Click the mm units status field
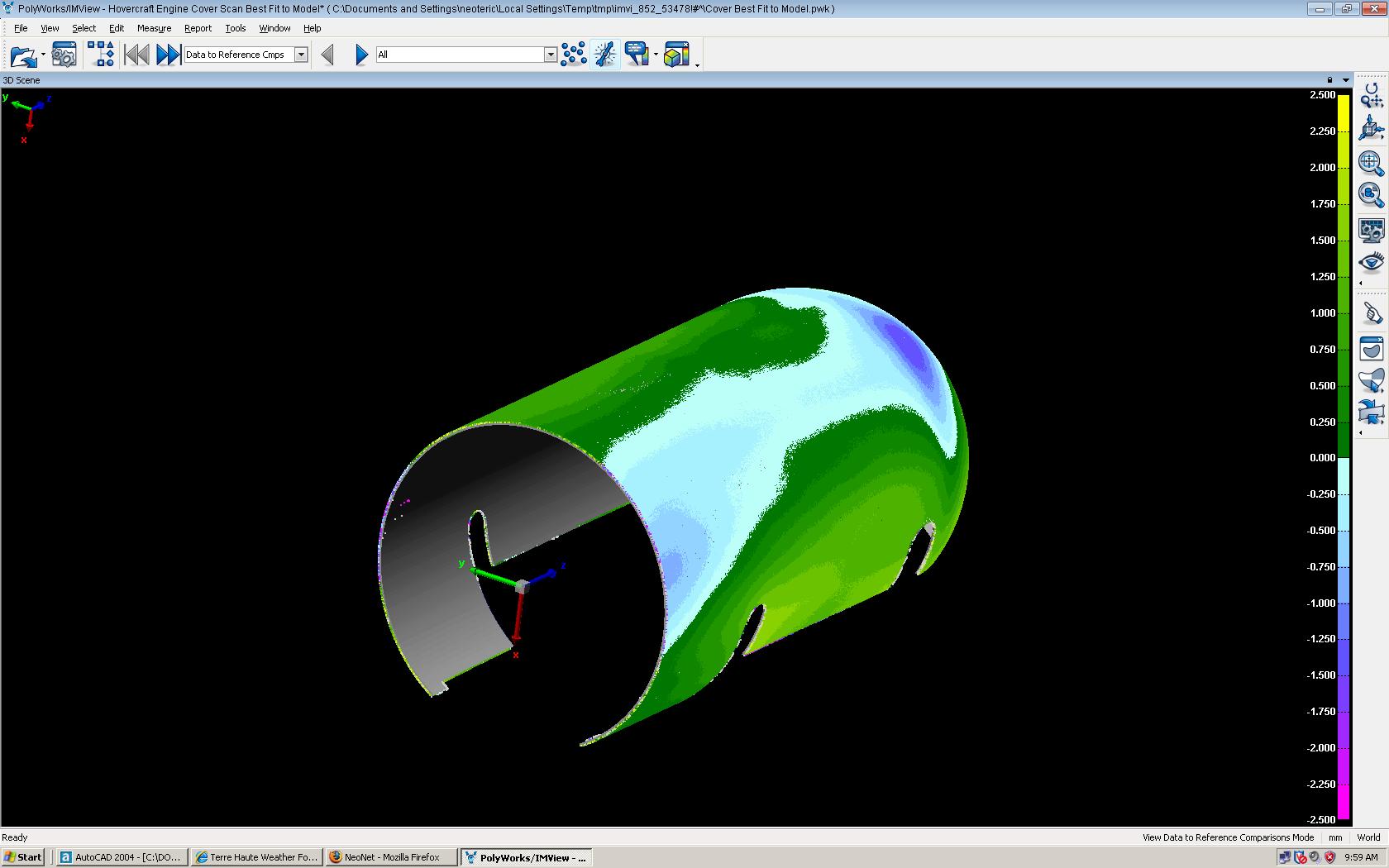The height and width of the screenshot is (868, 1389). tap(1335, 837)
